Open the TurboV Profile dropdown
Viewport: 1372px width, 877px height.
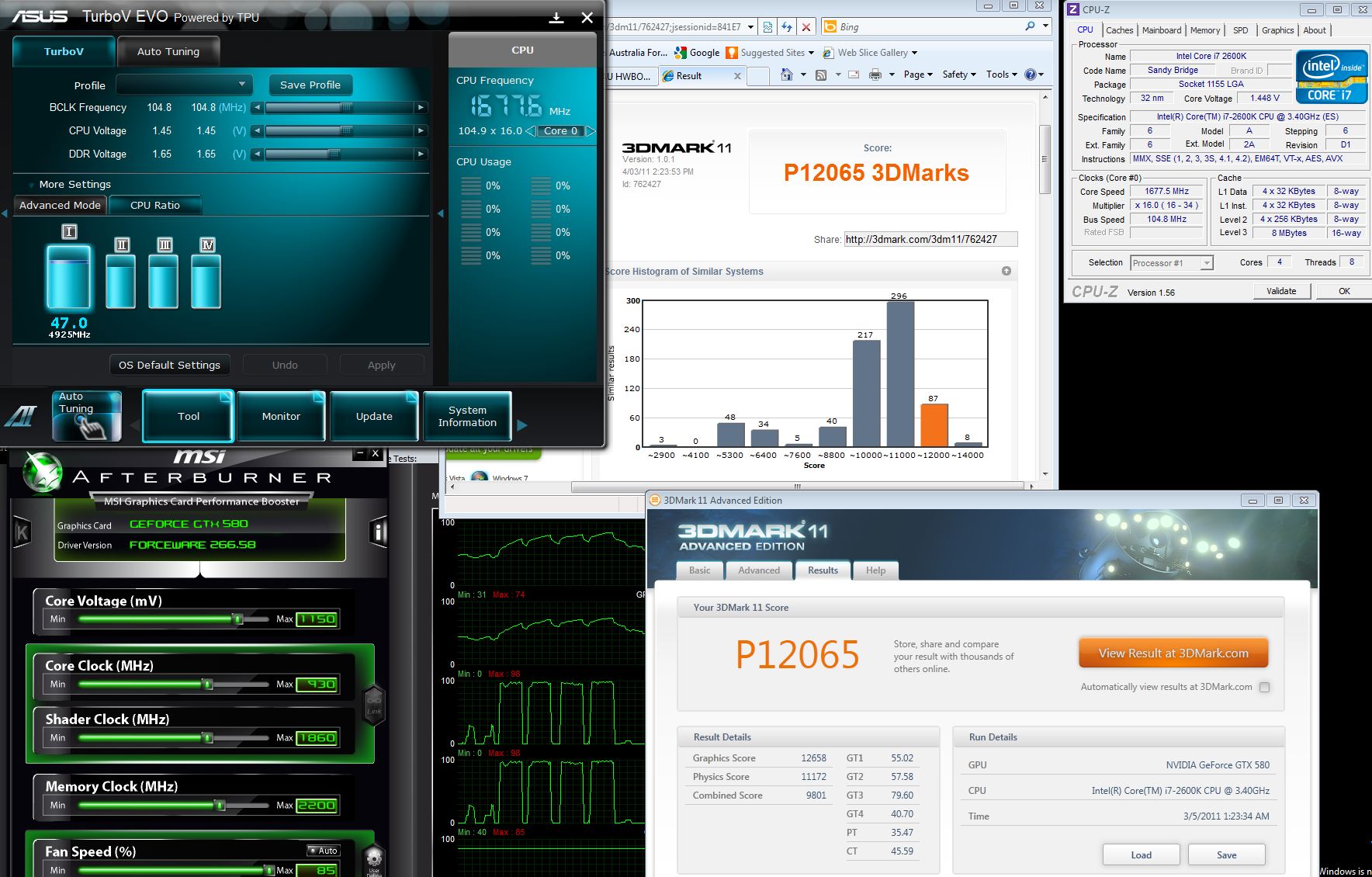click(184, 85)
